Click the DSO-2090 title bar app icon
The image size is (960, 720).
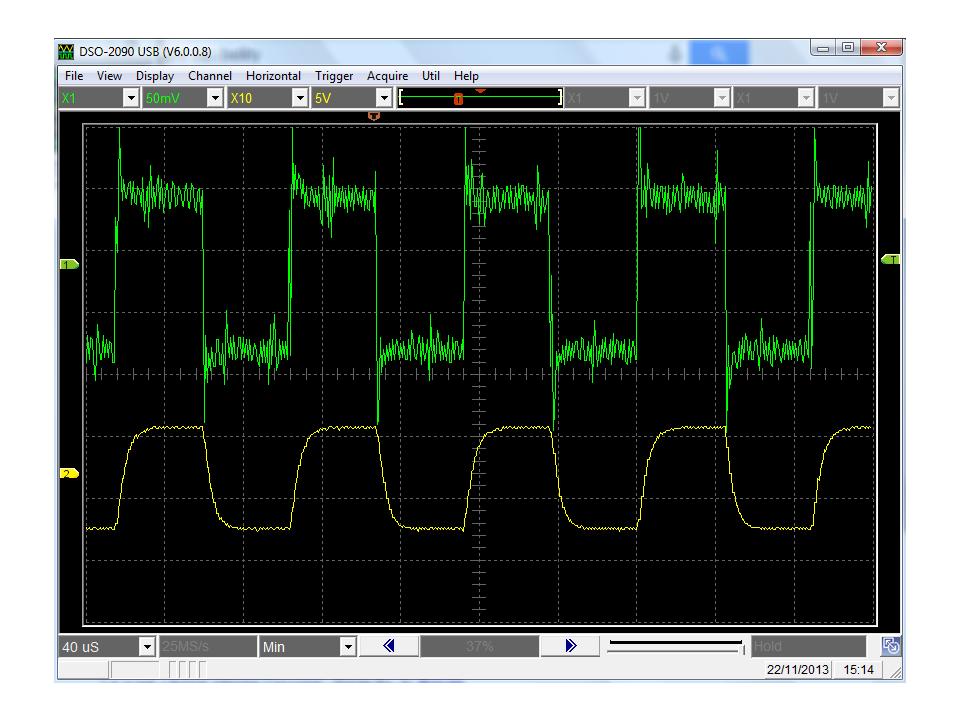point(67,52)
